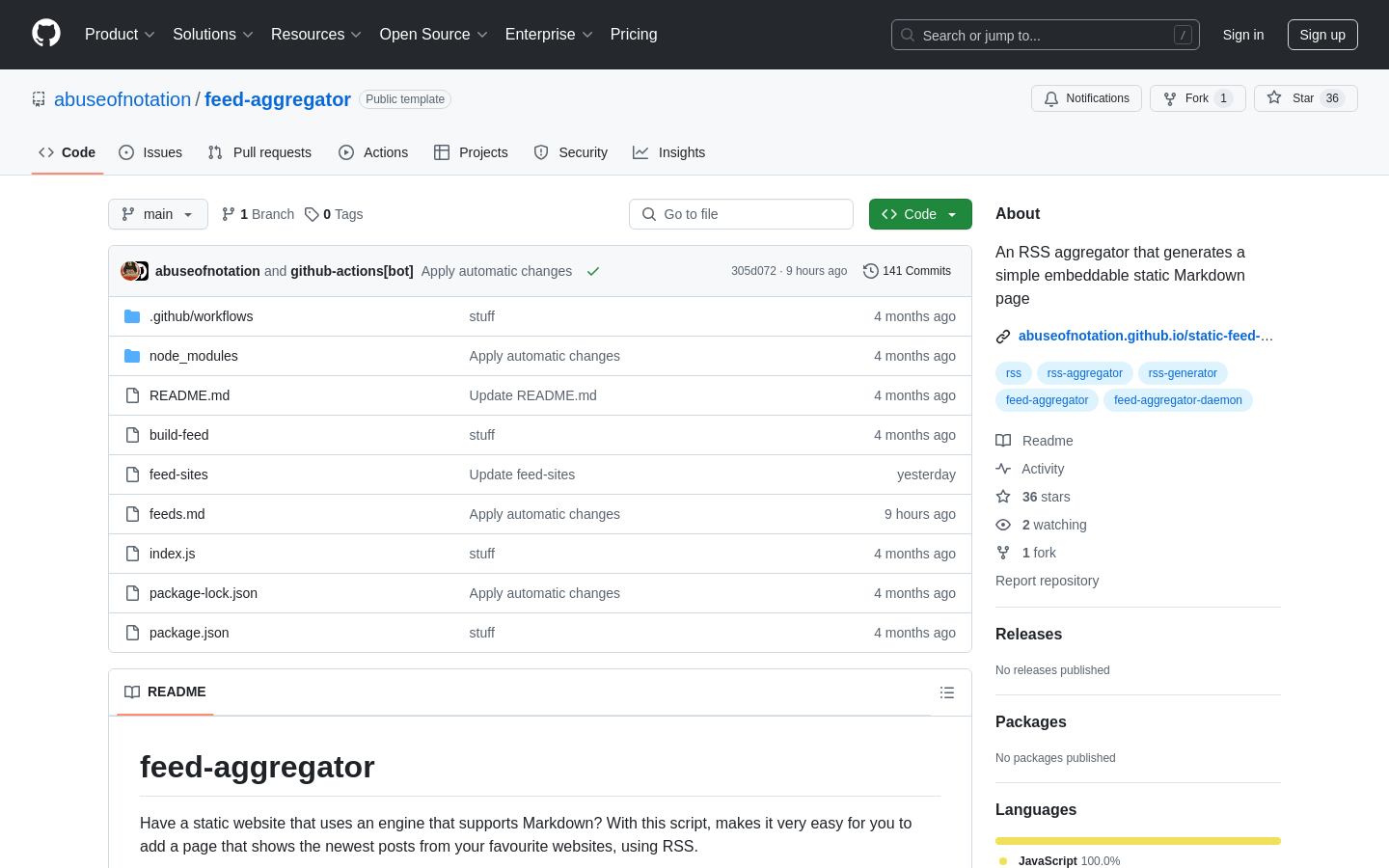Click the Activity pulse icon
This screenshot has width=1389, height=868.
1003,469
